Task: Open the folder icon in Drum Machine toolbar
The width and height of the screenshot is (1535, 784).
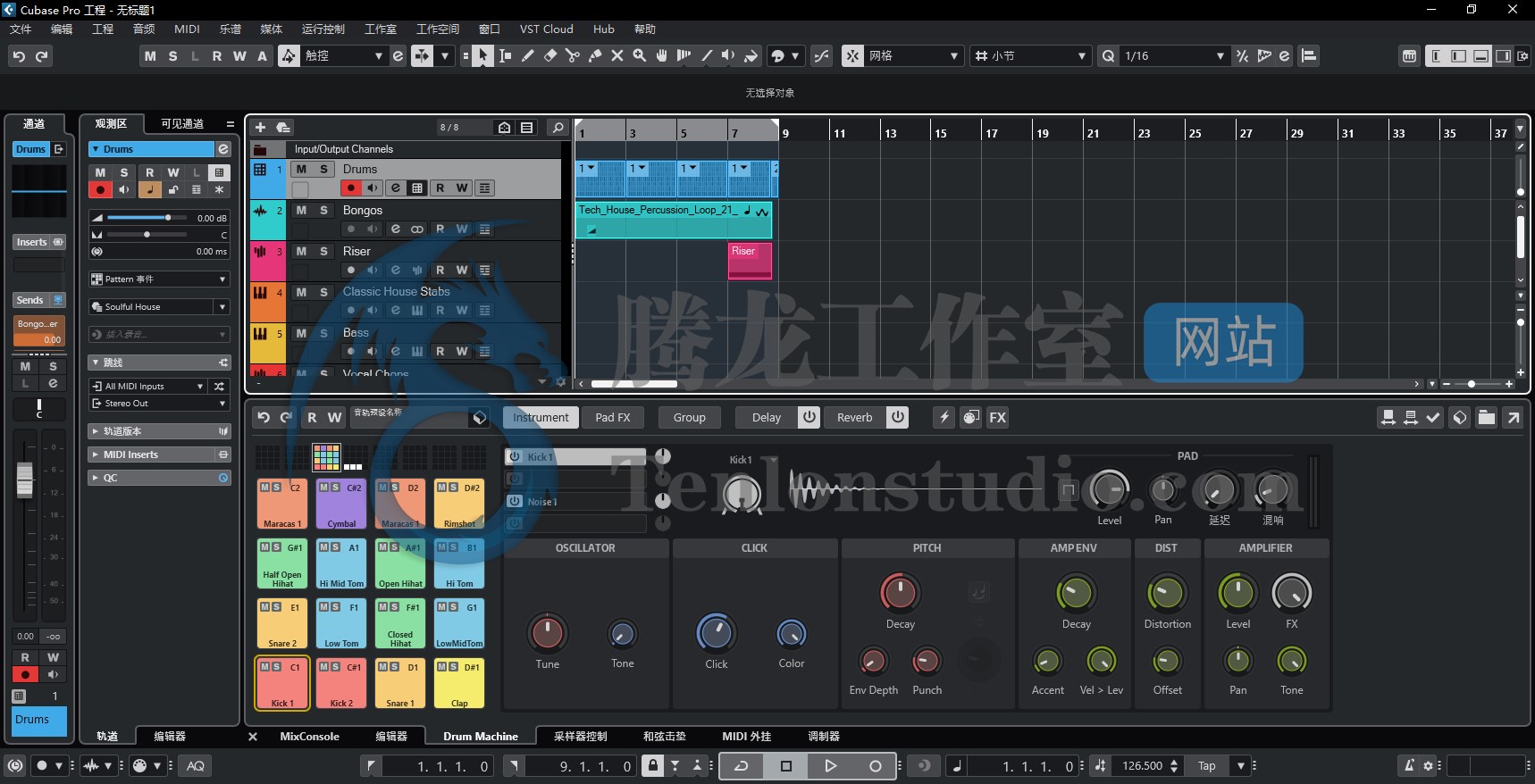Action: point(1486,417)
